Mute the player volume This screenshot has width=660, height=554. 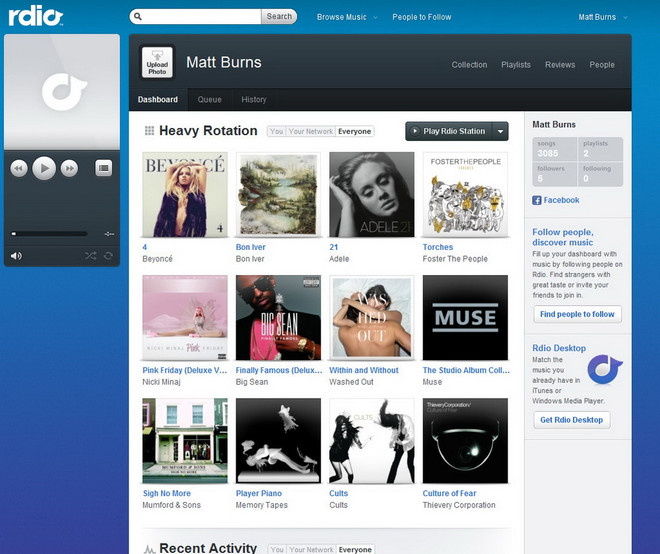tap(16, 256)
